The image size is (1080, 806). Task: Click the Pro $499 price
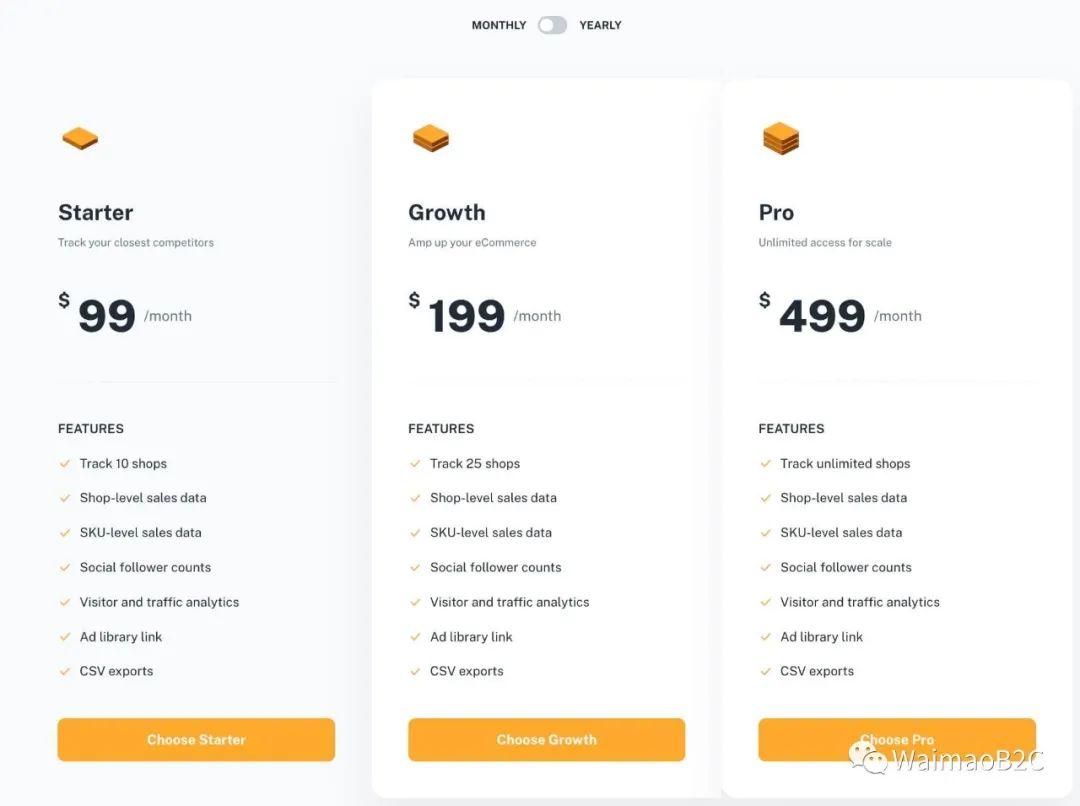(x=813, y=314)
